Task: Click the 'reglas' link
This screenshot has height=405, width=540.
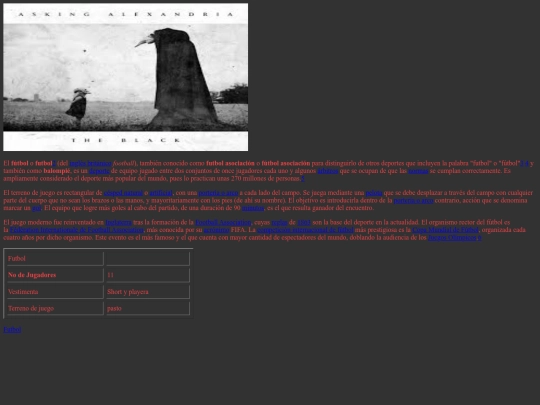Action: 280,222
